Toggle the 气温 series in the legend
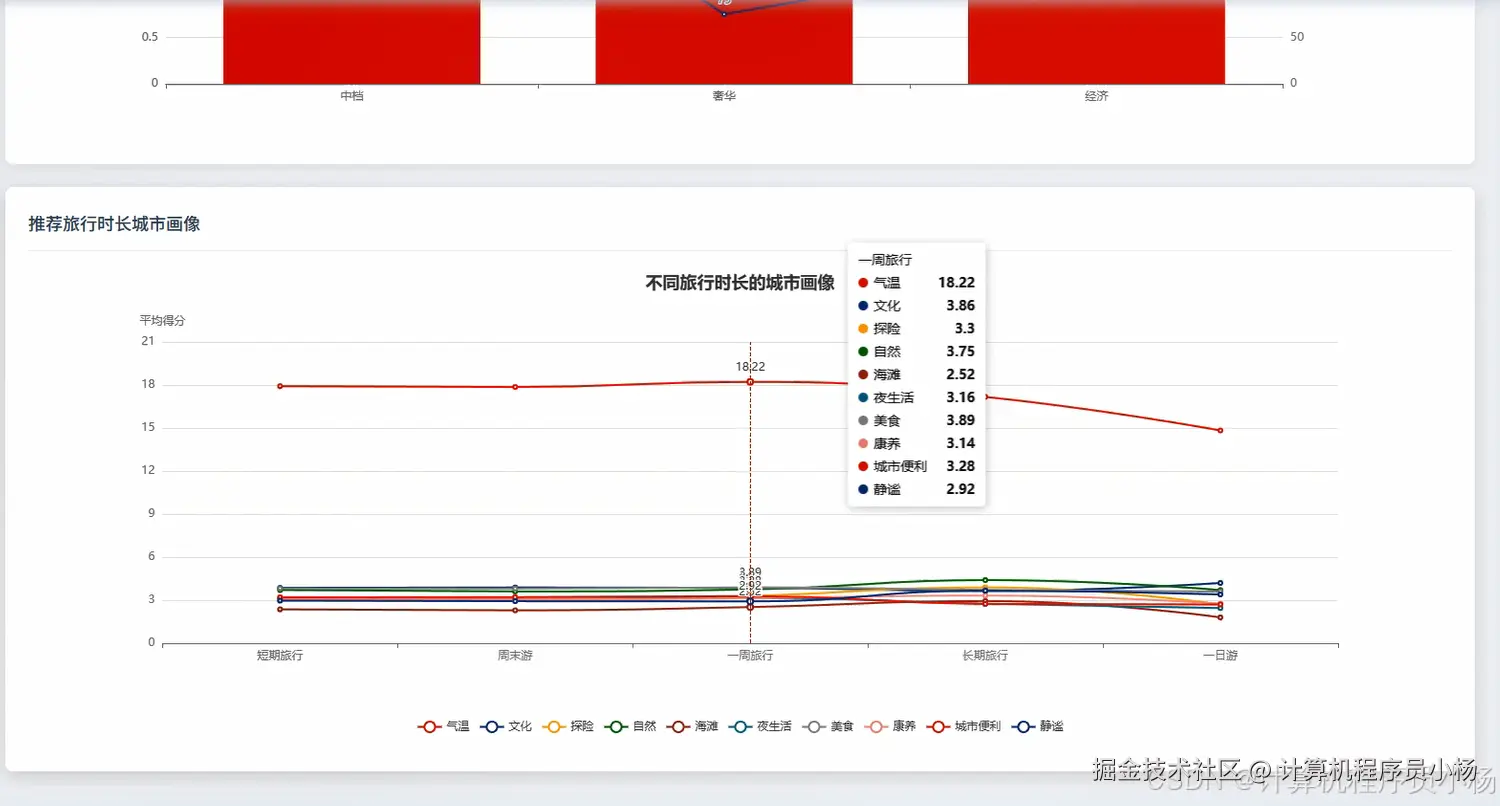This screenshot has width=1500, height=806. click(x=443, y=726)
